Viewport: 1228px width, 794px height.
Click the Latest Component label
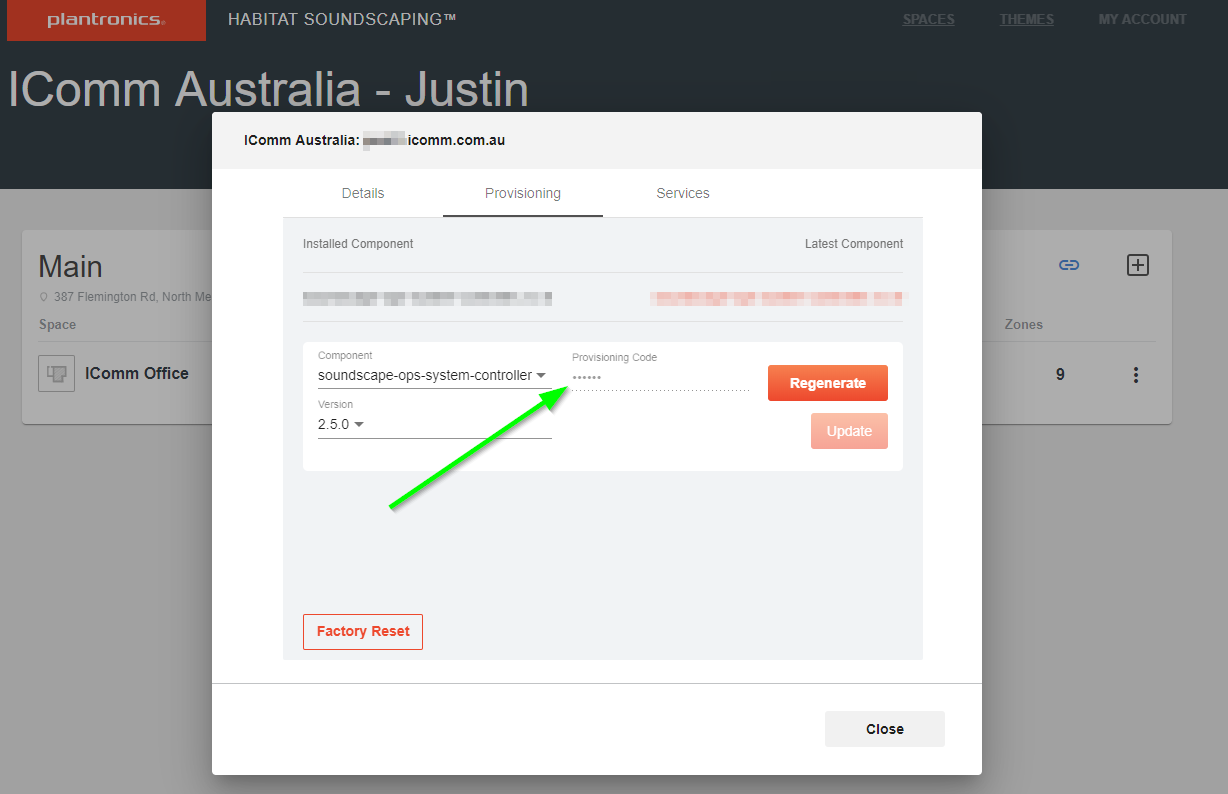(x=854, y=244)
